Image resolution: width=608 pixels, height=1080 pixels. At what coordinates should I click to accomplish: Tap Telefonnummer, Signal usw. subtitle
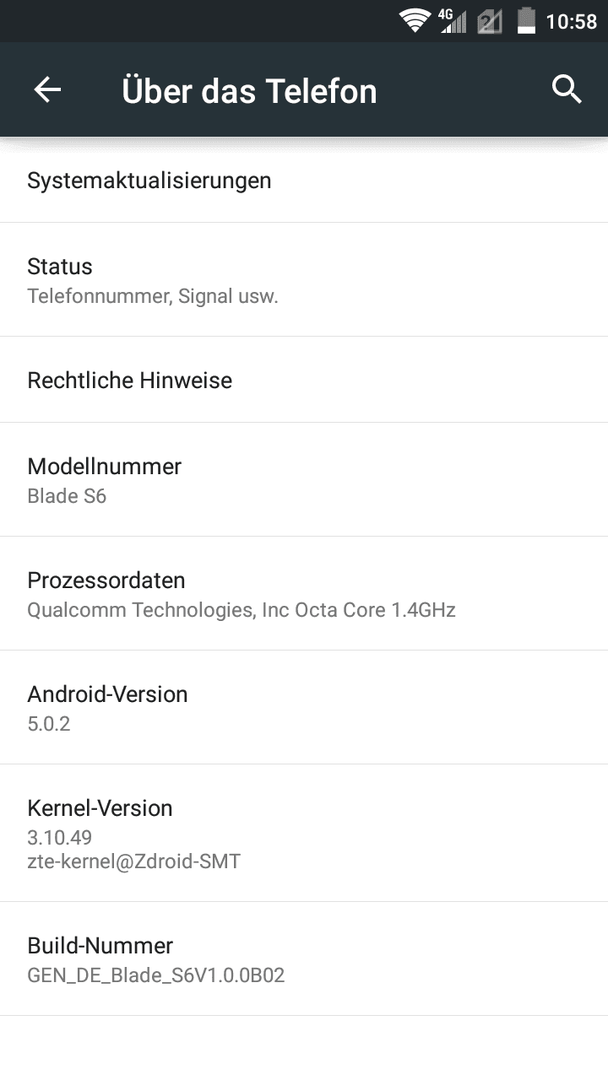(153, 297)
